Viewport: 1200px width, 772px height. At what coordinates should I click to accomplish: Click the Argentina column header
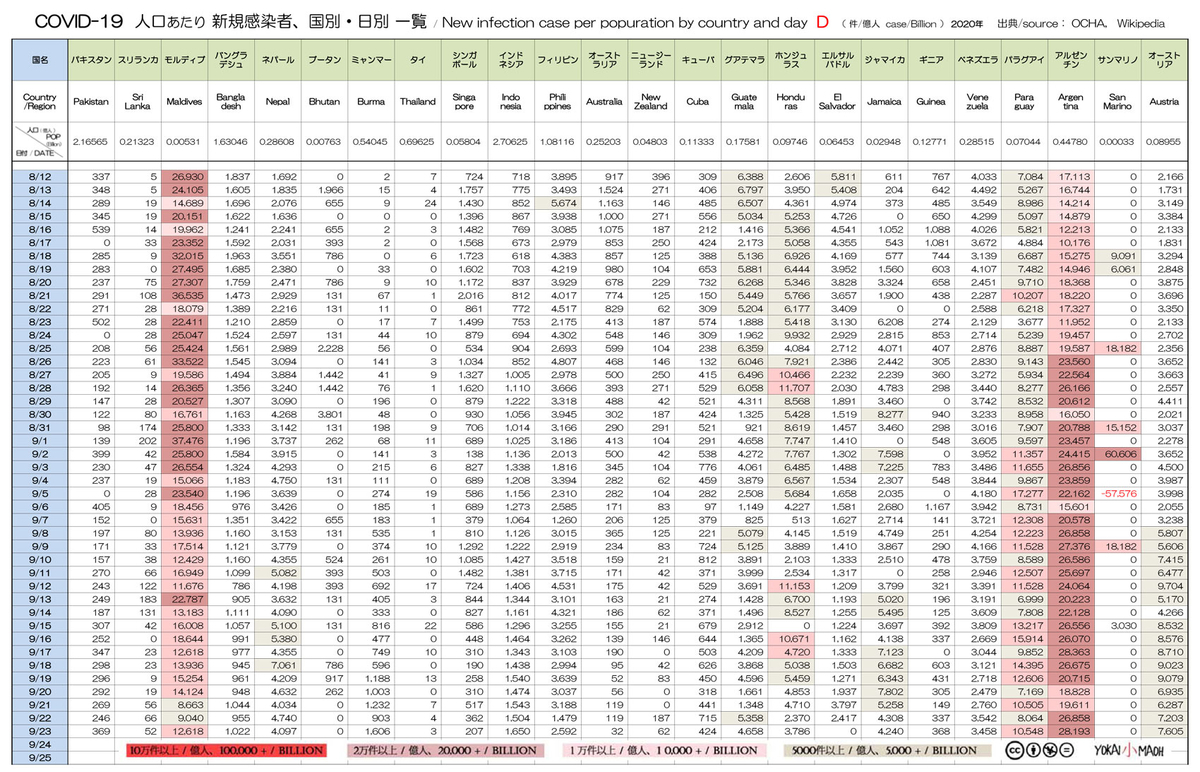tap(1070, 102)
